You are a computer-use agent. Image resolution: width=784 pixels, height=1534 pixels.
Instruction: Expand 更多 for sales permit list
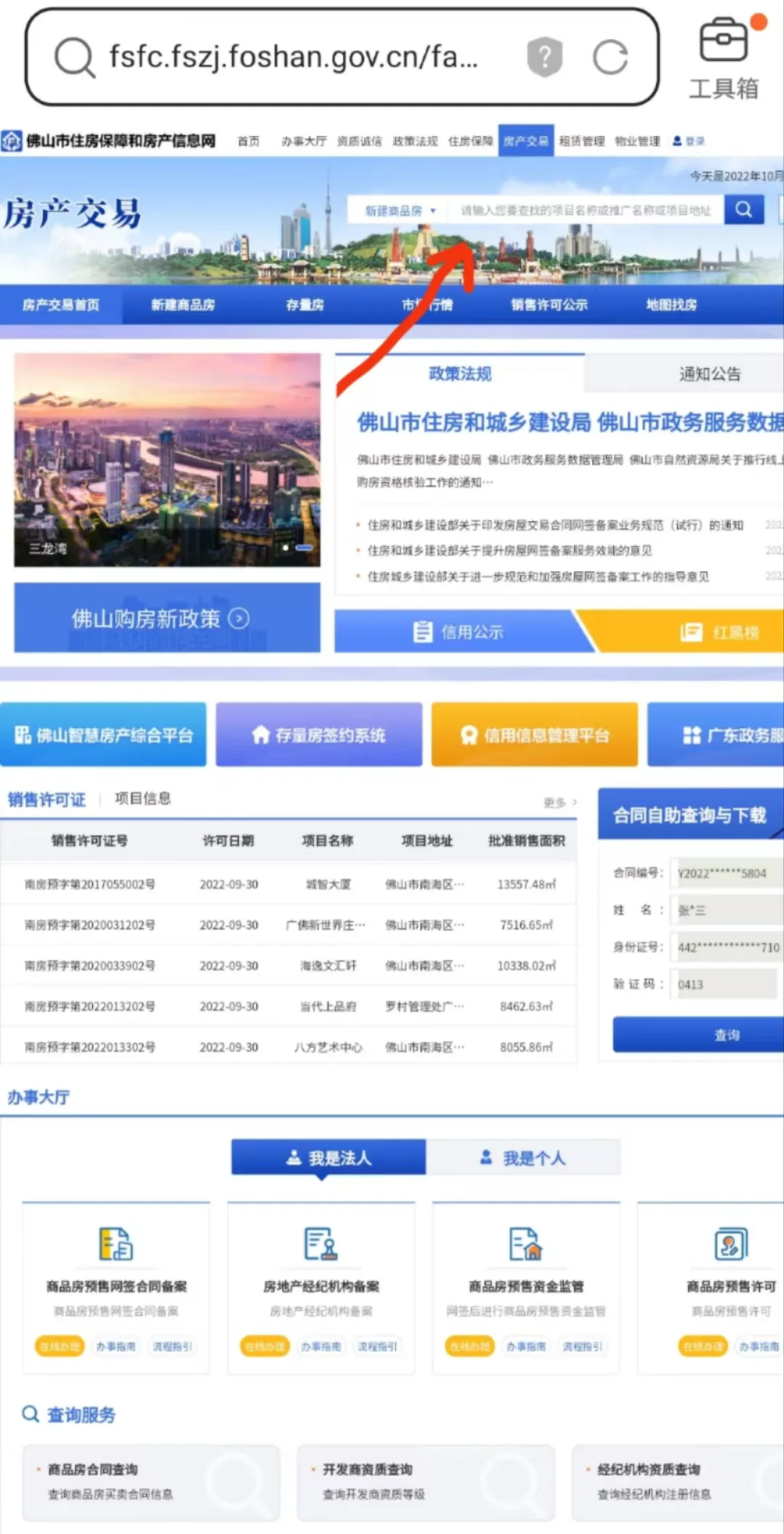[x=559, y=802]
